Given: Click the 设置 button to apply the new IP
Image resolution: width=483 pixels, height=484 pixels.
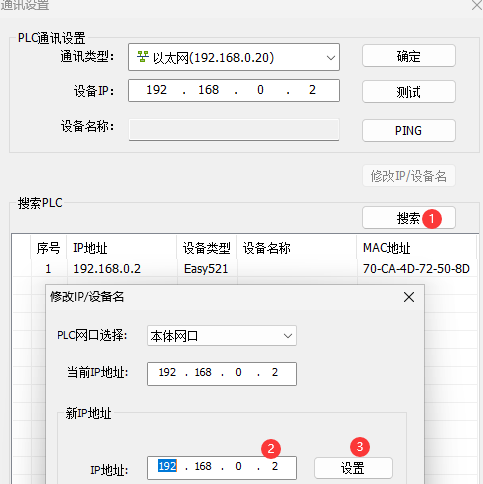Looking at the screenshot, I should [x=353, y=468].
